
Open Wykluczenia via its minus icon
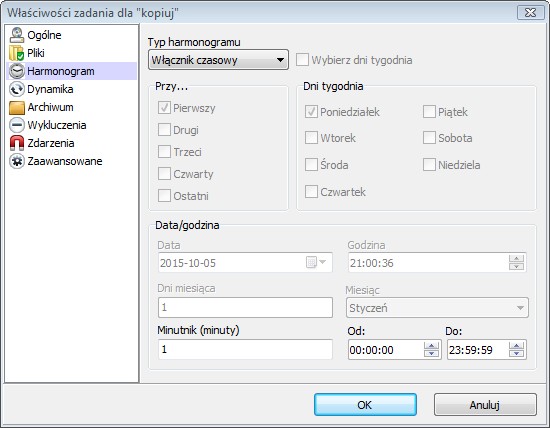(16, 125)
